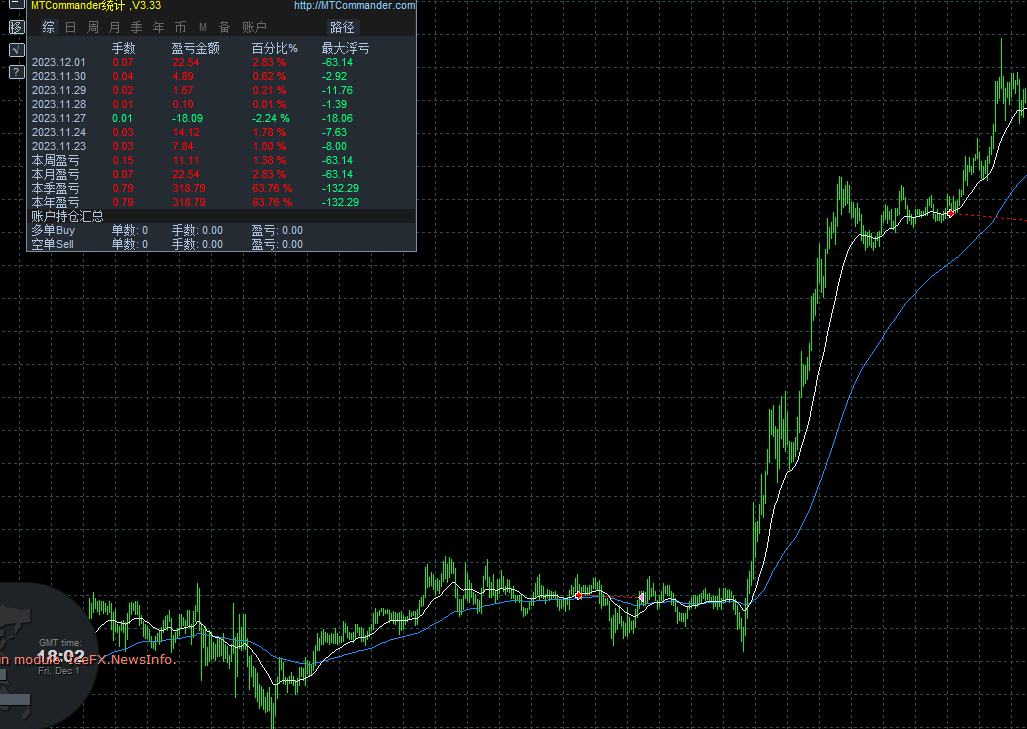Select the 2023.11.29 row date
Viewport: 1027px width, 729px height.
pyautogui.click(x=58, y=90)
